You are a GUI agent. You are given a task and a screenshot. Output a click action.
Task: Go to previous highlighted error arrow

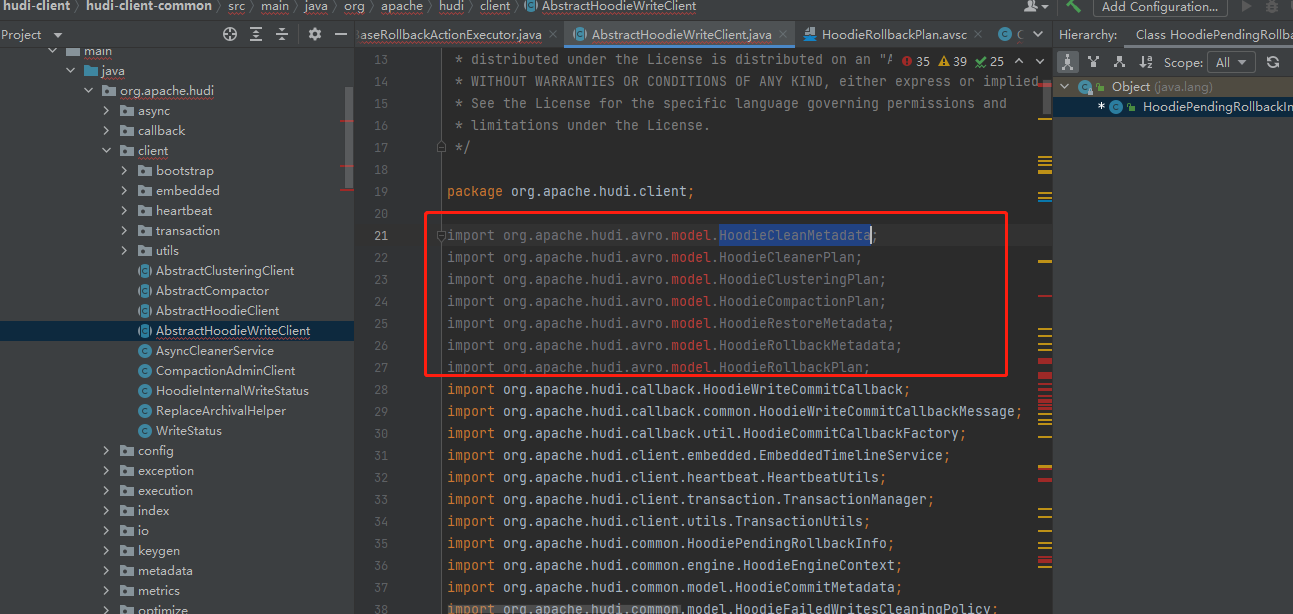pos(1017,61)
